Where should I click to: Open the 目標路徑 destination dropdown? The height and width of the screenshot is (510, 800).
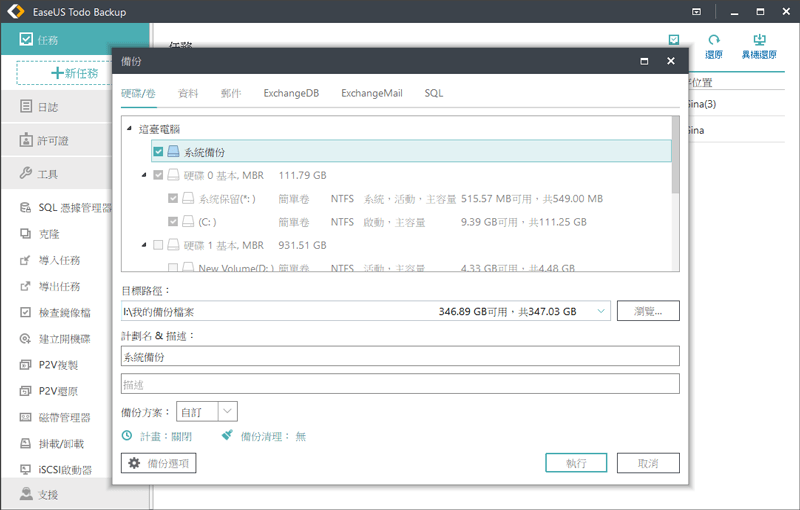600,311
